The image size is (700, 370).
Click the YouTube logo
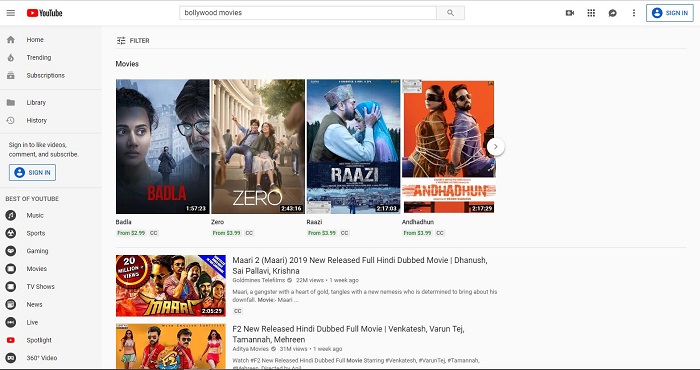tap(44, 13)
